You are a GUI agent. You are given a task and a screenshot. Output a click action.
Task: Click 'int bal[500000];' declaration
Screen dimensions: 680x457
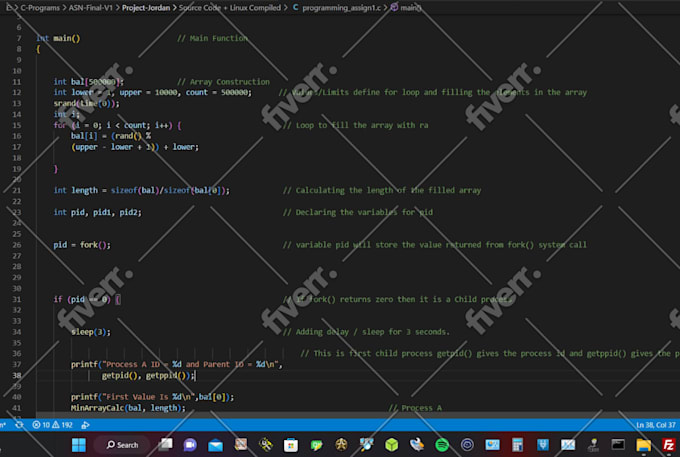click(x=88, y=82)
